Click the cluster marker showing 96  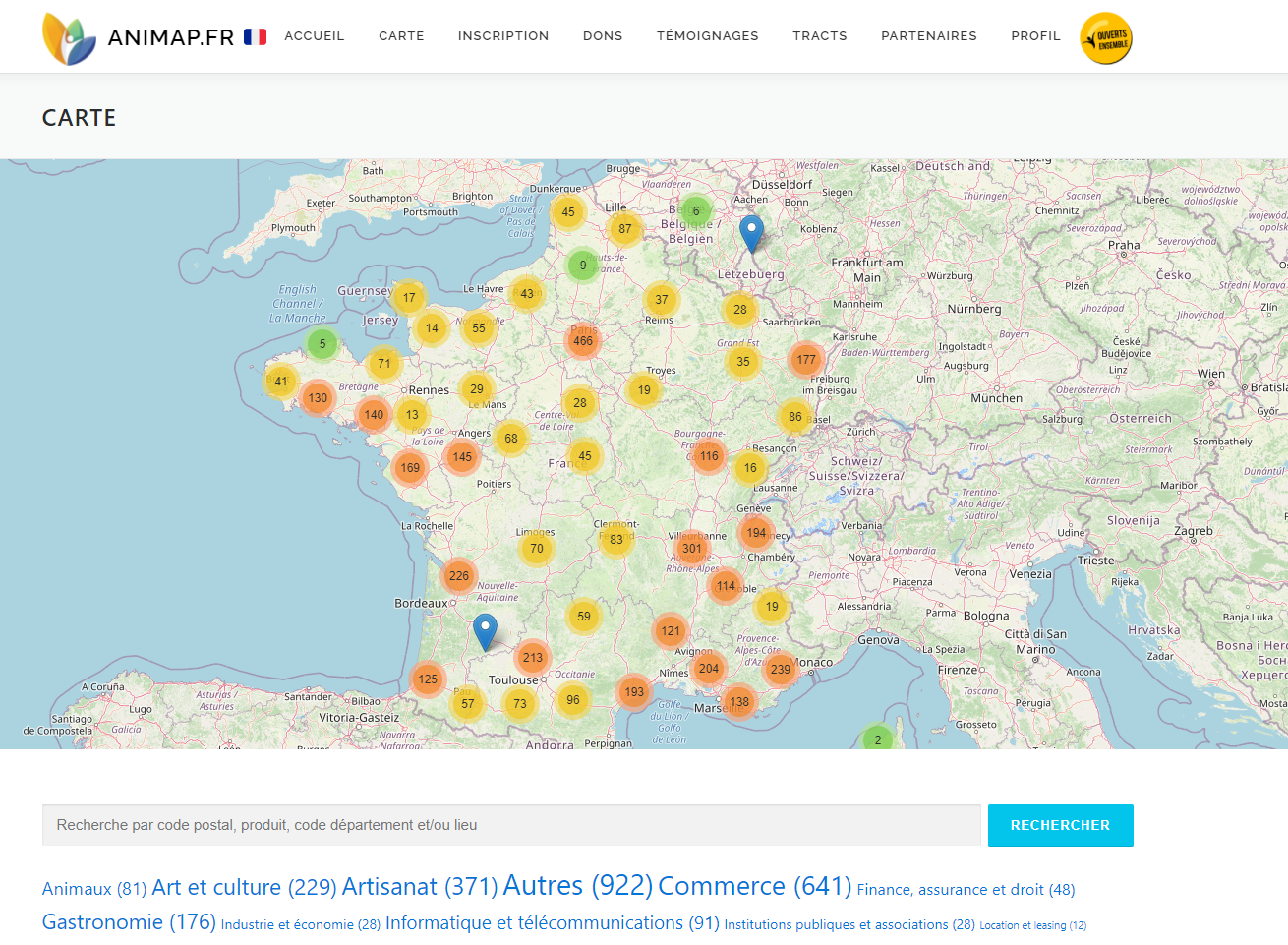(x=573, y=700)
